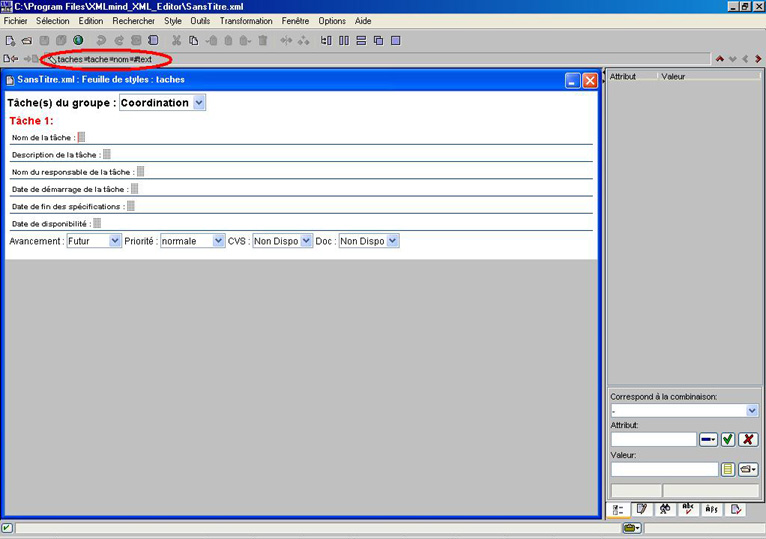
Task: Click the New document toolbar icon
Action: coord(10,41)
